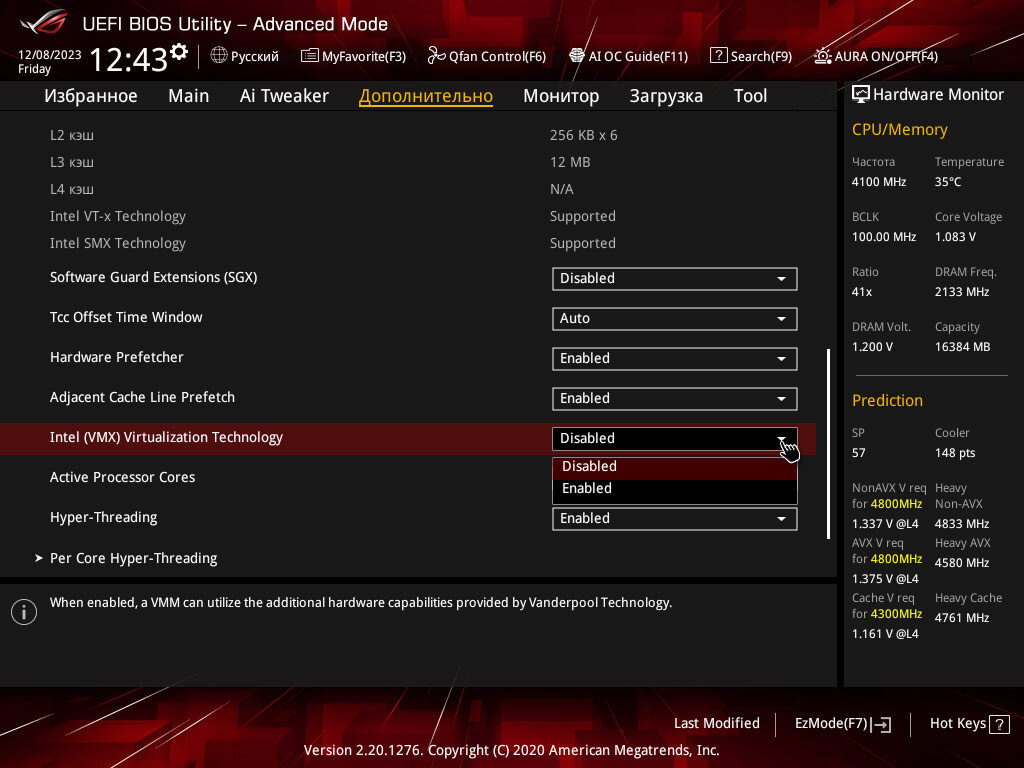
Task: Launch AI OC Guide brain icon
Action: pos(577,56)
